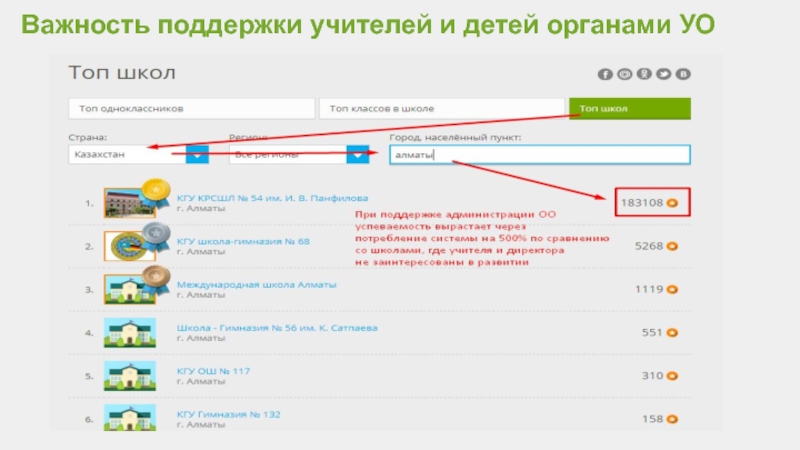The width and height of the screenshot is (800, 450).
Task: Open Школа - Гимназия № 56 им. Сатпаева
Action: (x=277, y=328)
